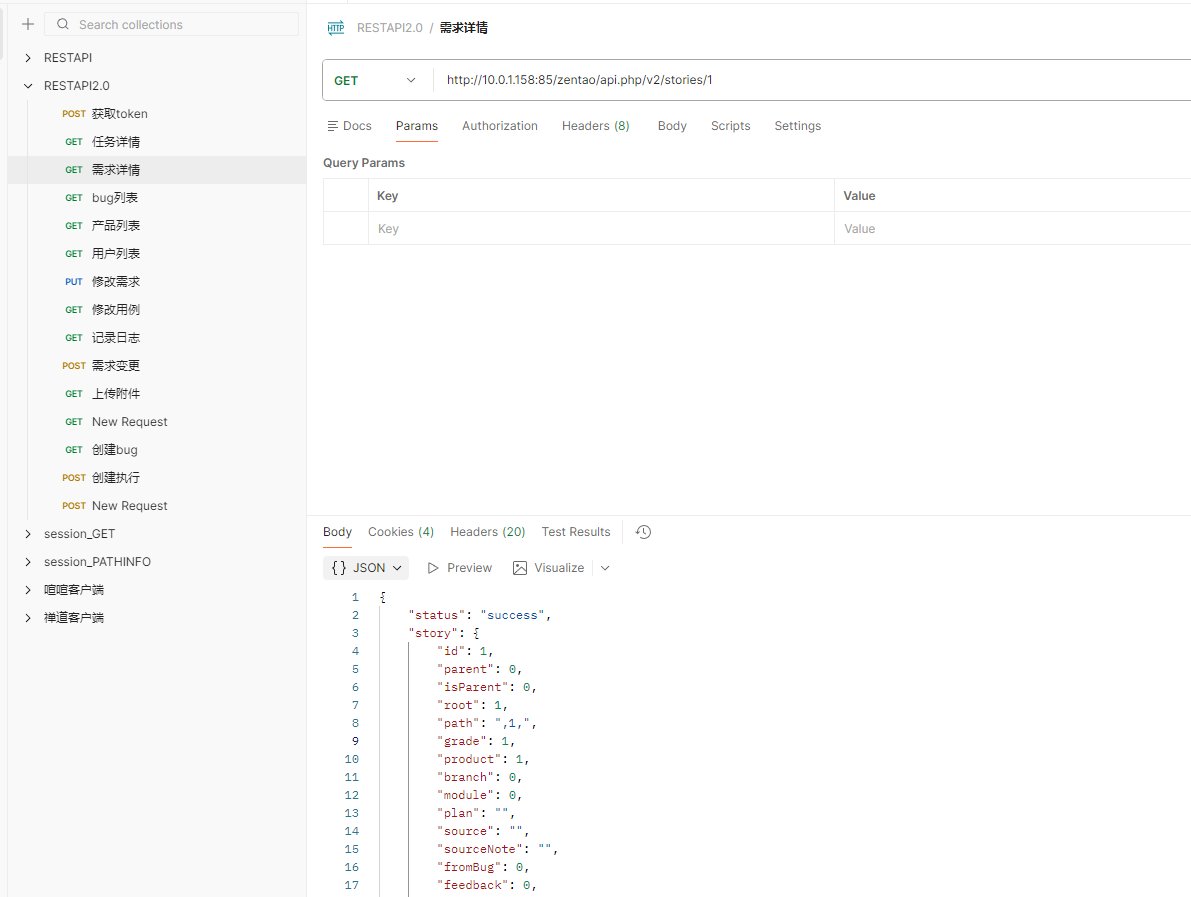Open the GET 上传附件 request
Screen dimensions: 1191x897
[x=157, y=394]
